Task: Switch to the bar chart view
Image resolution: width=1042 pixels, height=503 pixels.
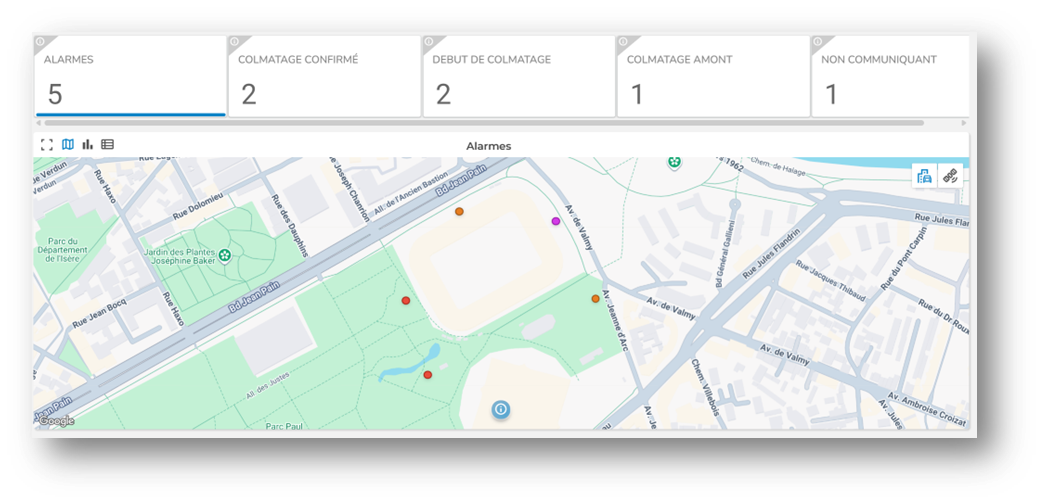Action: pos(88,145)
